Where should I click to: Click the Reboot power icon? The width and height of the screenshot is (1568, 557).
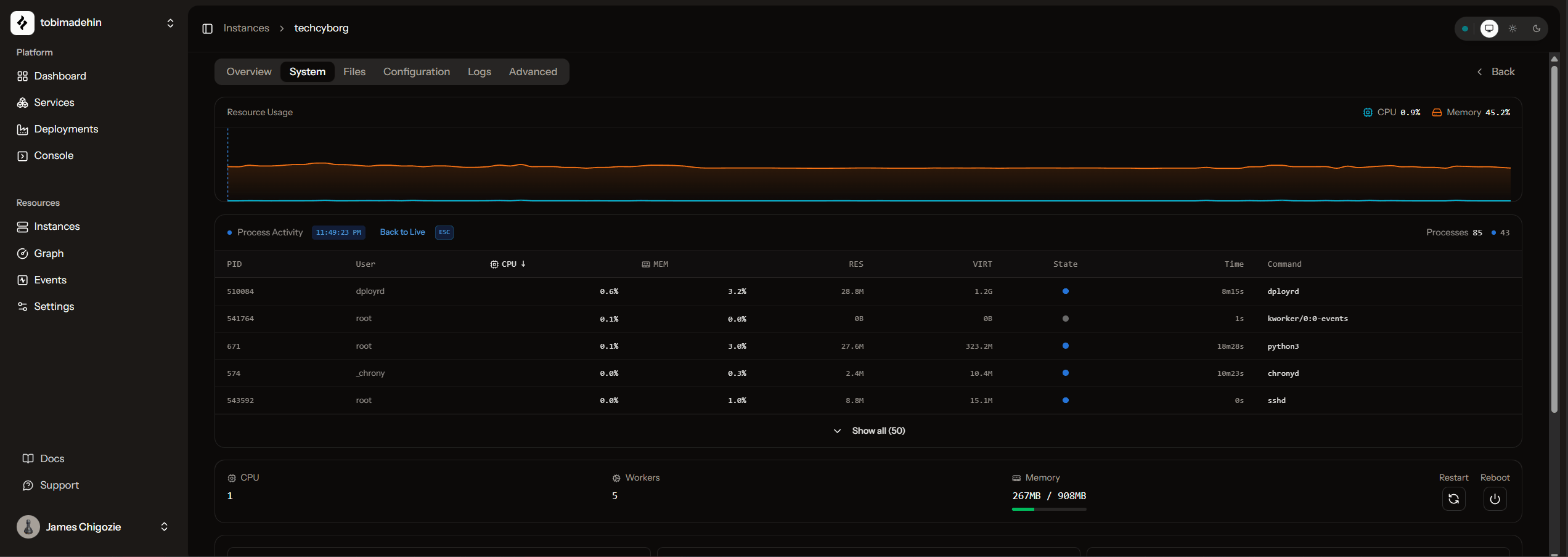pyautogui.click(x=1494, y=499)
